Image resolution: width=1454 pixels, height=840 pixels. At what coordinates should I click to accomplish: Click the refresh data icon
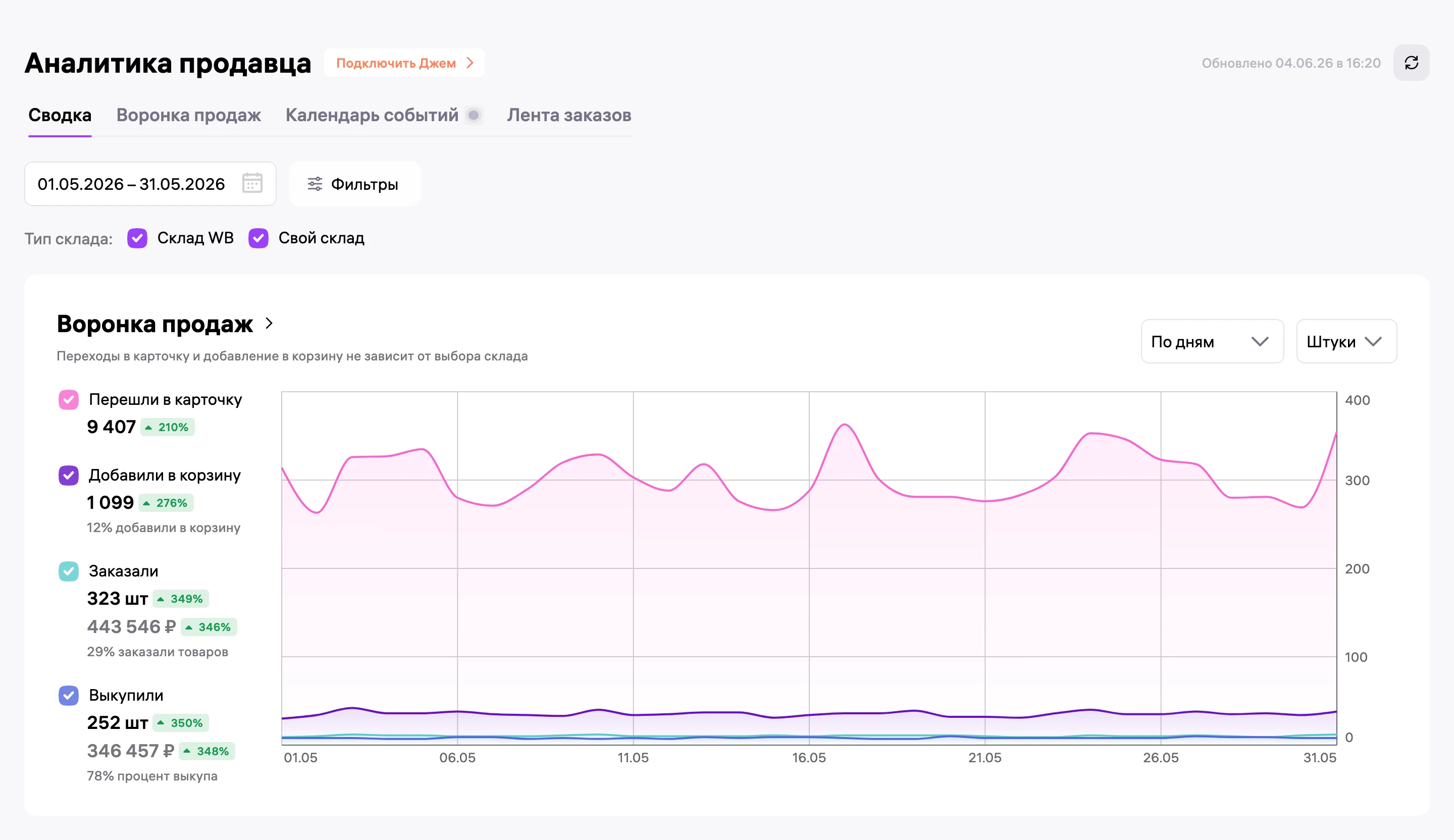pyautogui.click(x=1411, y=63)
